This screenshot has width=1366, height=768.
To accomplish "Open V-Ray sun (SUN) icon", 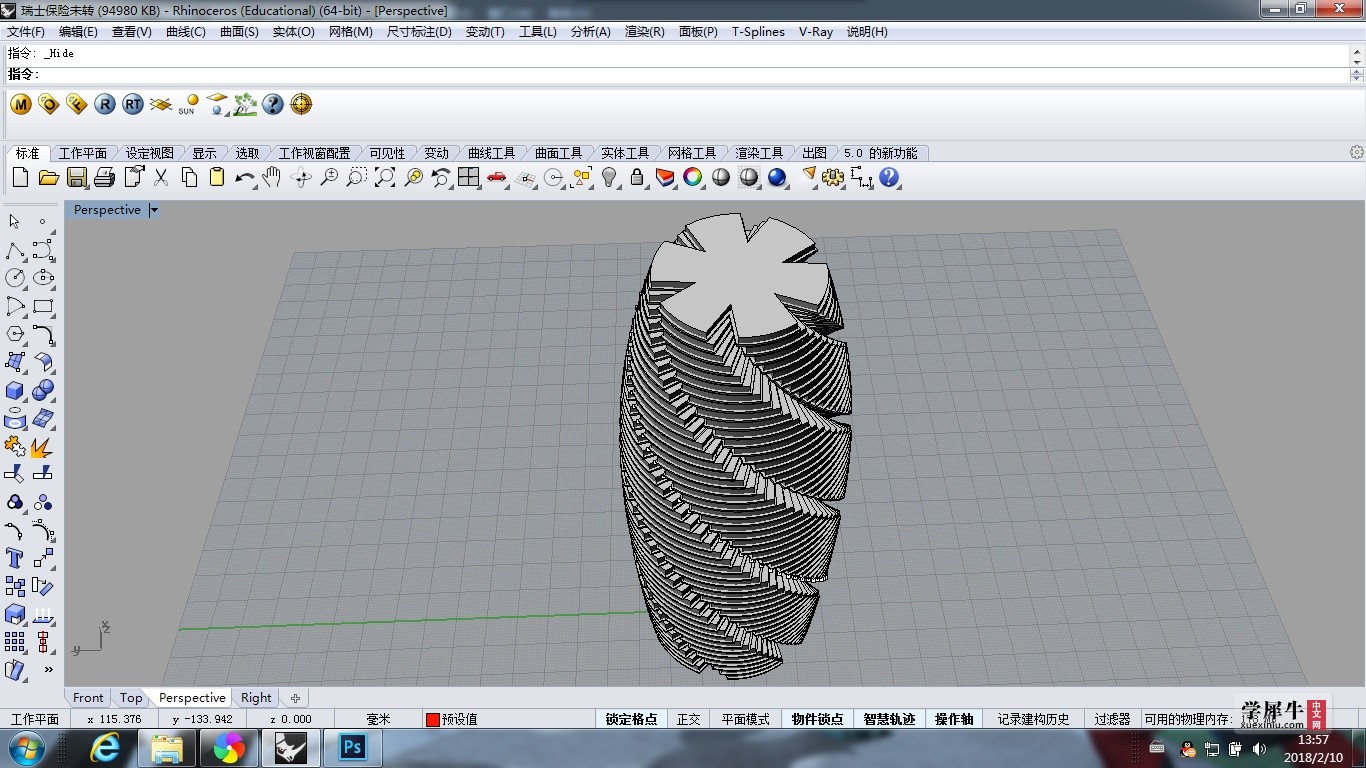I will click(189, 104).
